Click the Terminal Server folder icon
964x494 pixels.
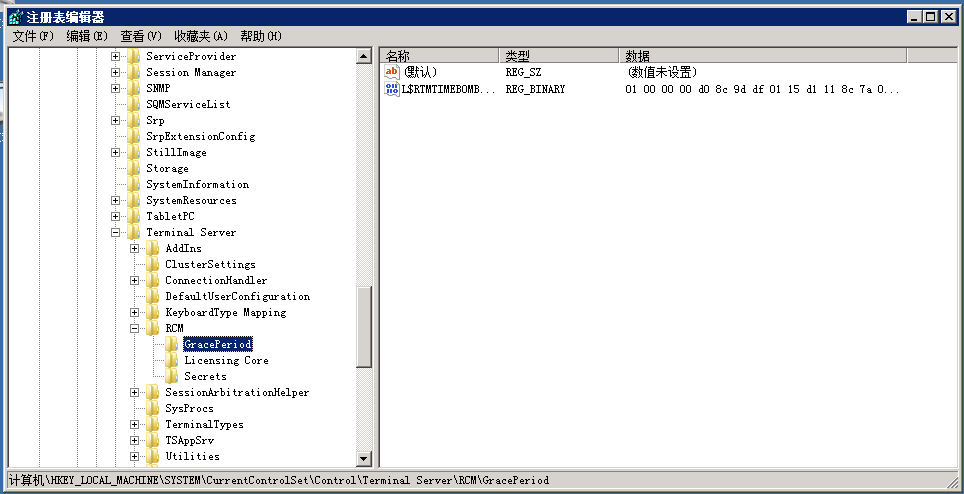pyautogui.click(x=134, y=232)
